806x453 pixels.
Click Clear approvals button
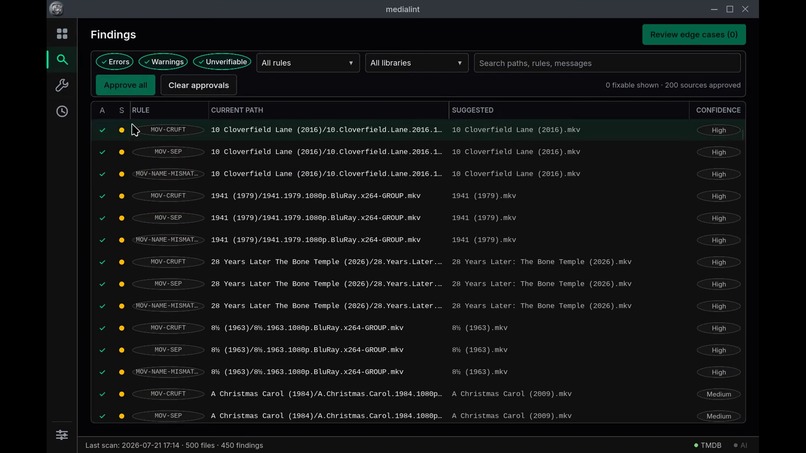pos(198,85)
